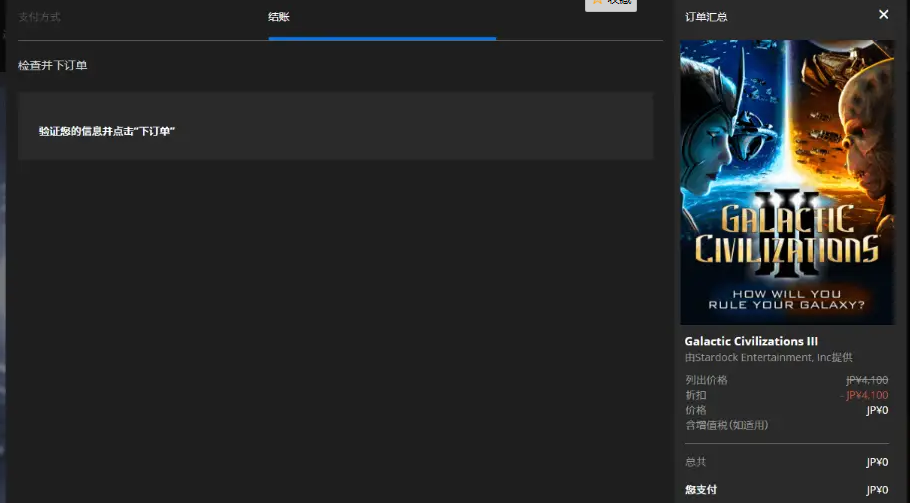Screen dimensions: 910x503
Task: Switch to the 支付方式 tab
Action: (39, 17)
